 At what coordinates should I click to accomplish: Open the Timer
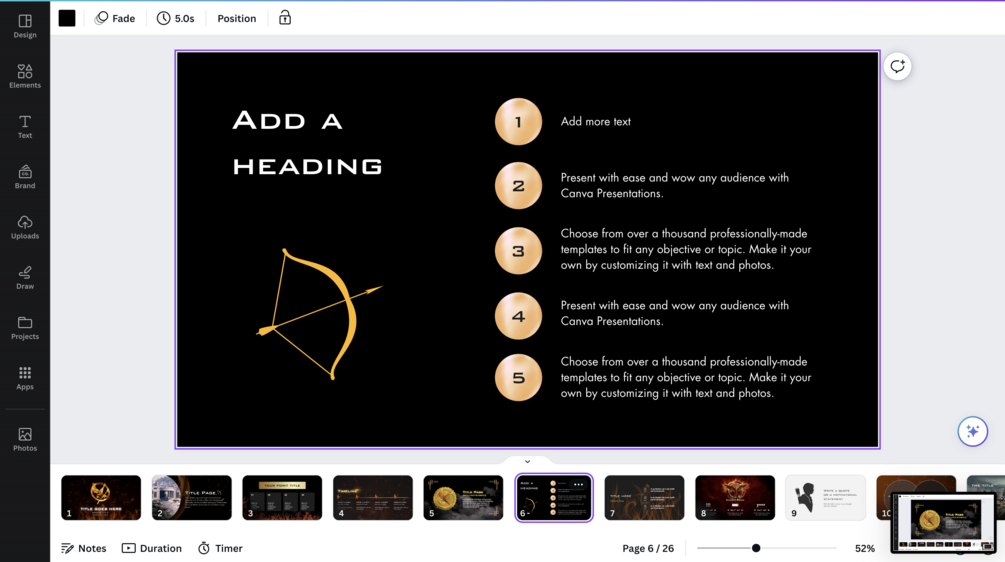coord(220,548)
